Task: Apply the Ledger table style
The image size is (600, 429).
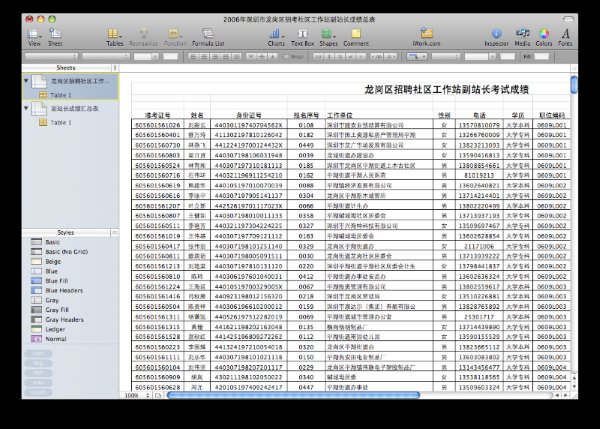Action: 48,329
